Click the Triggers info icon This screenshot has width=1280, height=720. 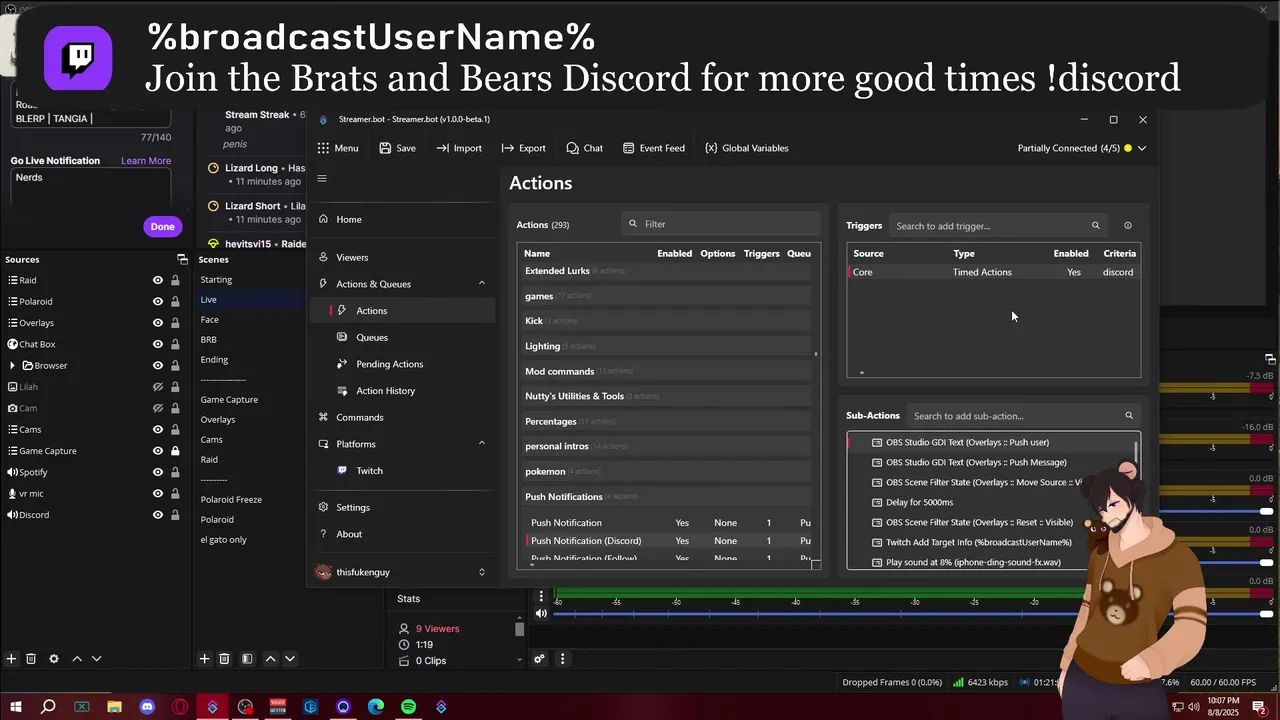coord(1128,226)
